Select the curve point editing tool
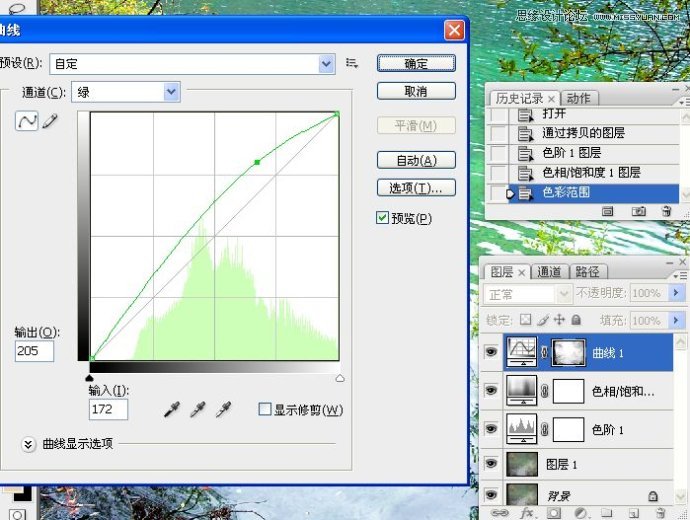Viewport: 690px width, 520px height. point(27,121)
